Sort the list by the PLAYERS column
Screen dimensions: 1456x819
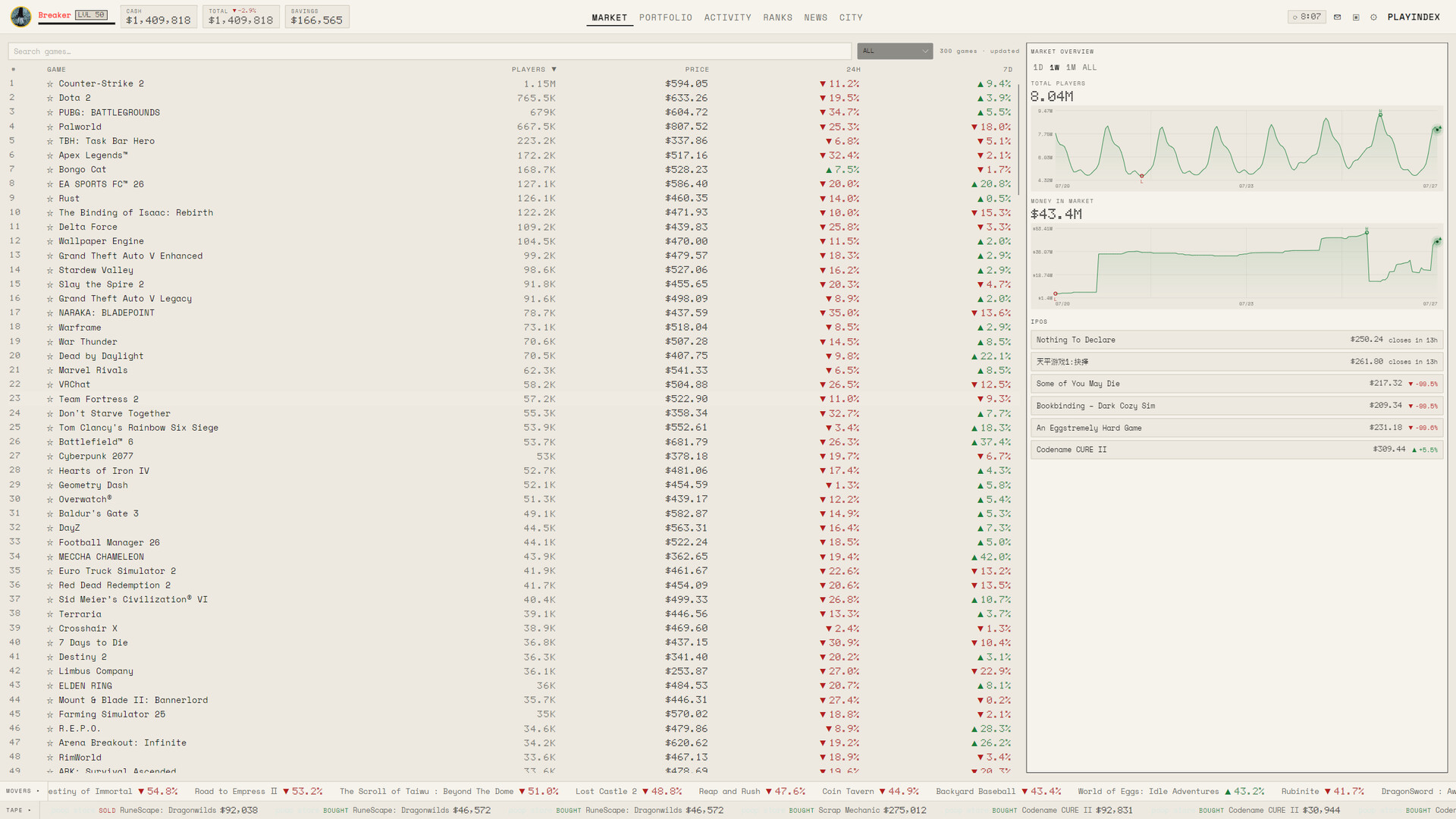534,70
